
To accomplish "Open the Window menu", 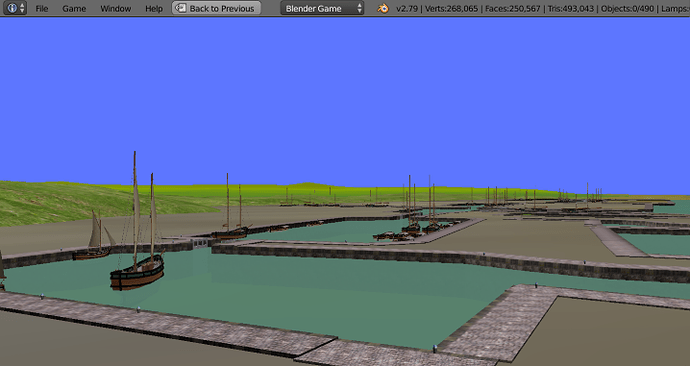I will coord(115,8).
